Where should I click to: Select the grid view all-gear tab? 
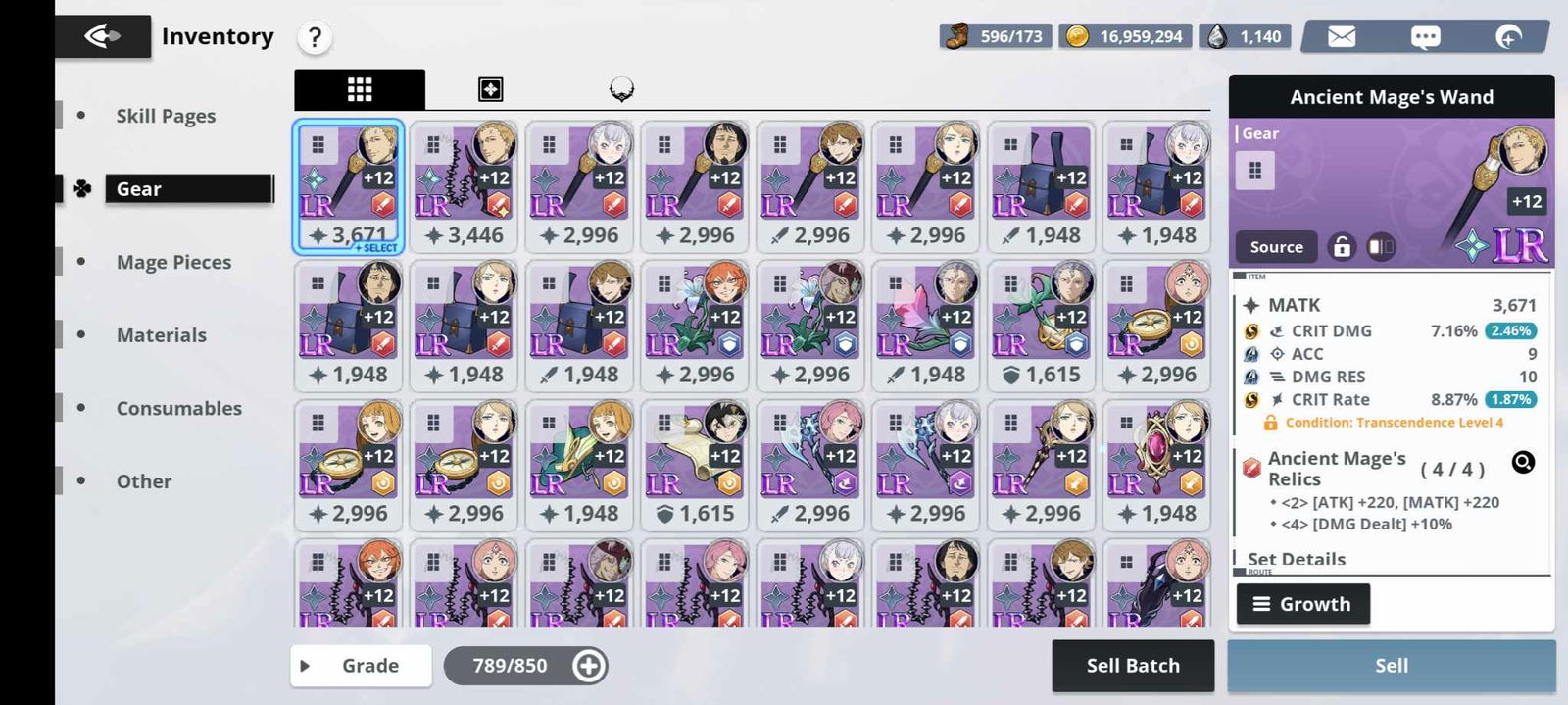360,89
